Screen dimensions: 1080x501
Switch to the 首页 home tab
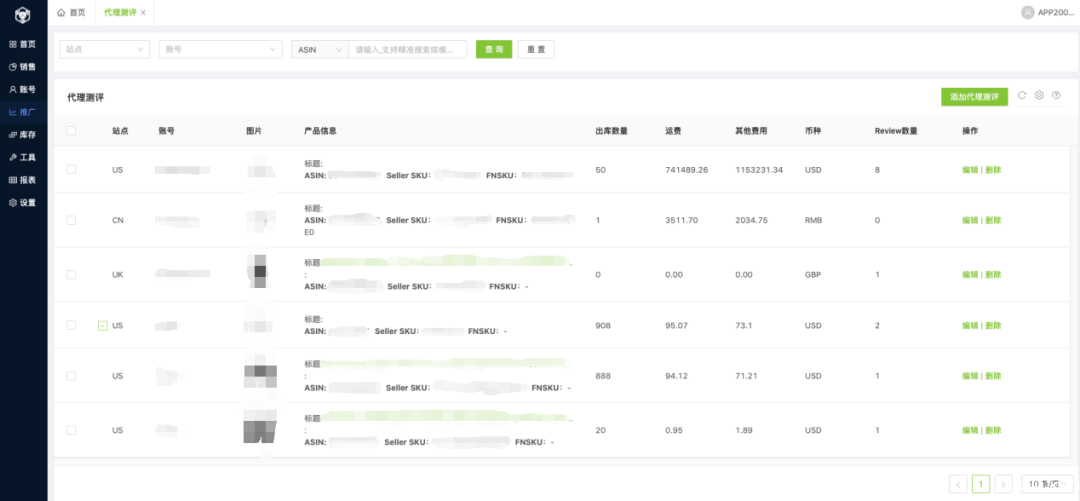pos(71,12)
